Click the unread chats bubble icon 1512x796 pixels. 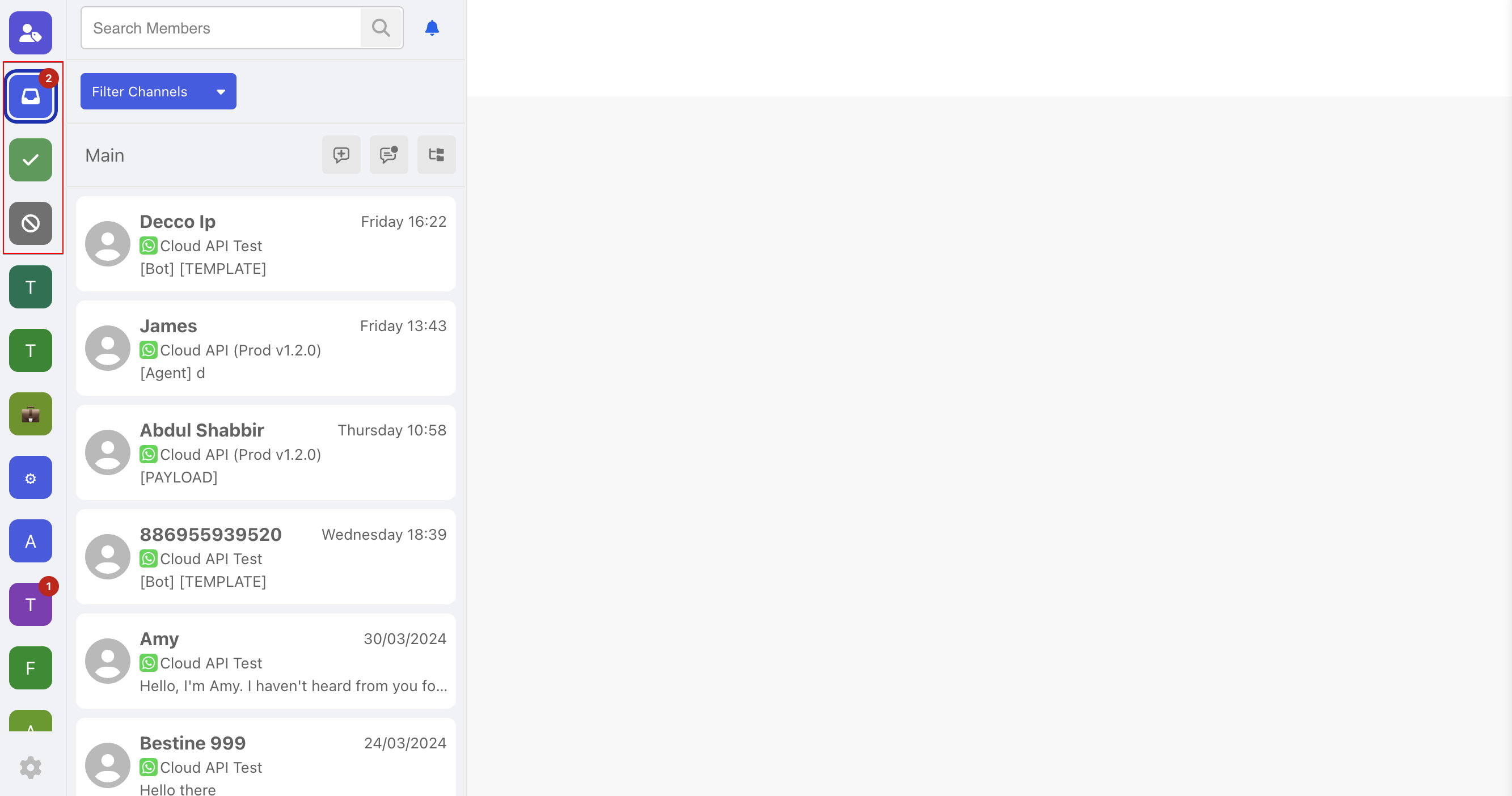tap(388, 155)
